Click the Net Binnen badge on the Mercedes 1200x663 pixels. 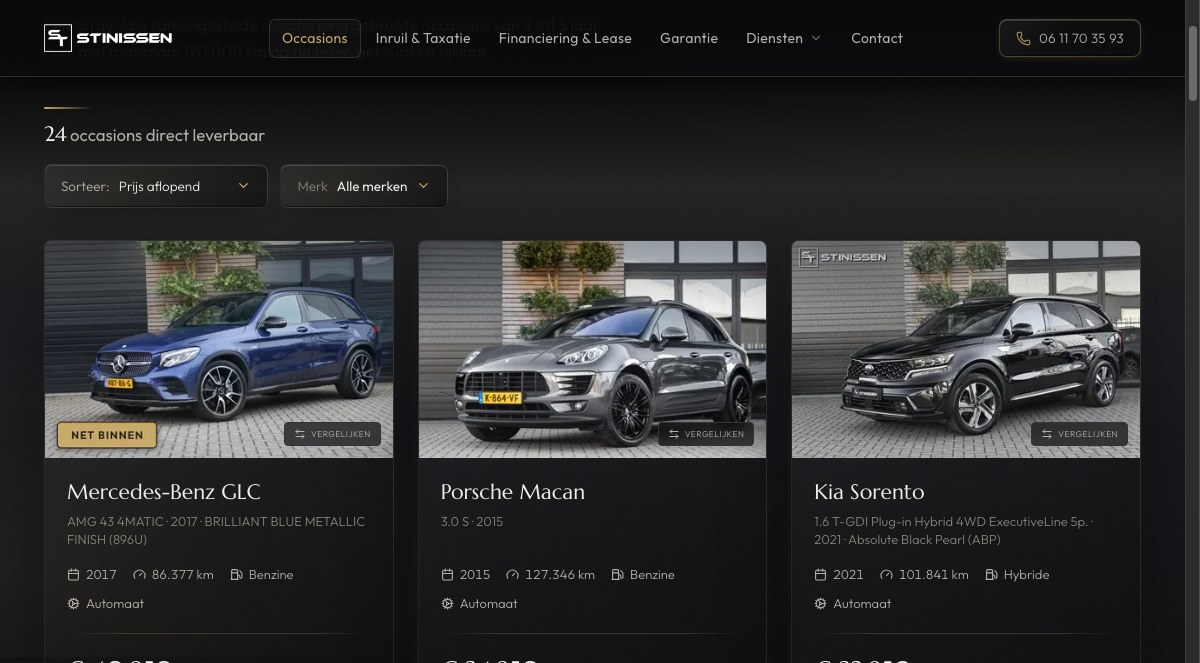click(107, 434)
